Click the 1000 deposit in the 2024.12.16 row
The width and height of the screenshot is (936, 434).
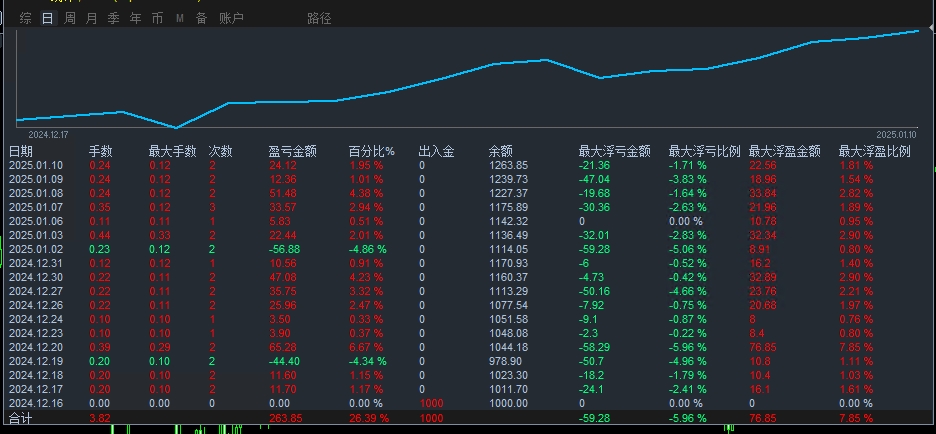tap(431, 404)
